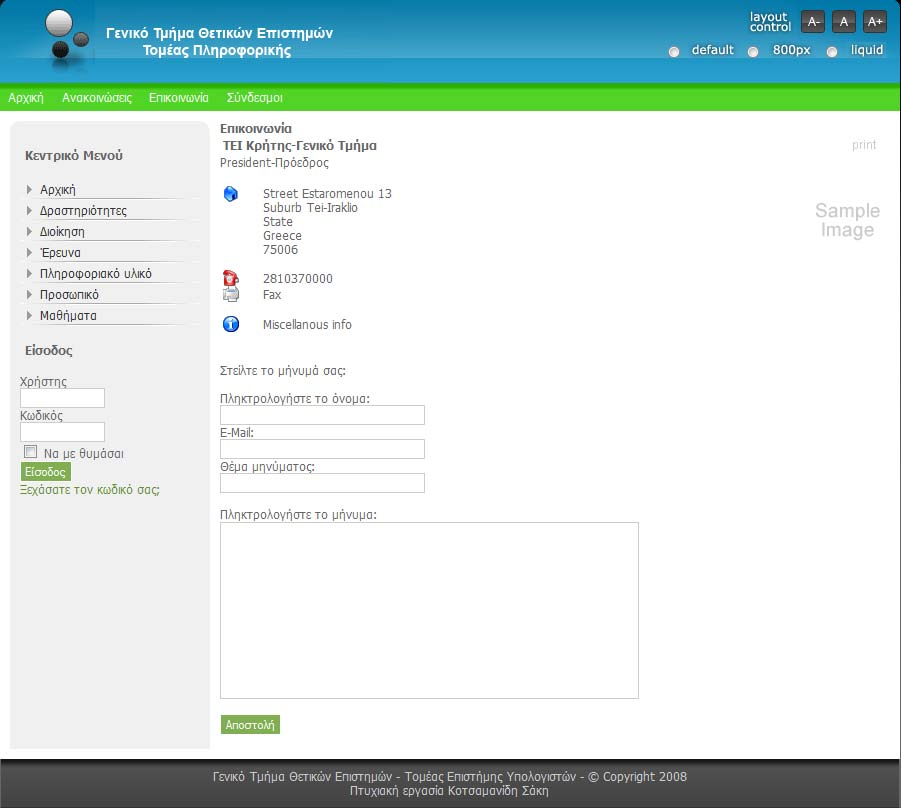Open 'Ξεχάσατε τον κωδικό σας;' link

pyautogui.click(x=90, y=490)
